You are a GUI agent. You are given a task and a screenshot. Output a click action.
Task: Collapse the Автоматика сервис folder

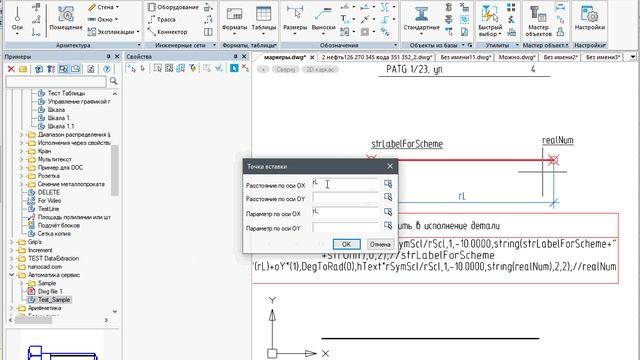tap(12, 275)
